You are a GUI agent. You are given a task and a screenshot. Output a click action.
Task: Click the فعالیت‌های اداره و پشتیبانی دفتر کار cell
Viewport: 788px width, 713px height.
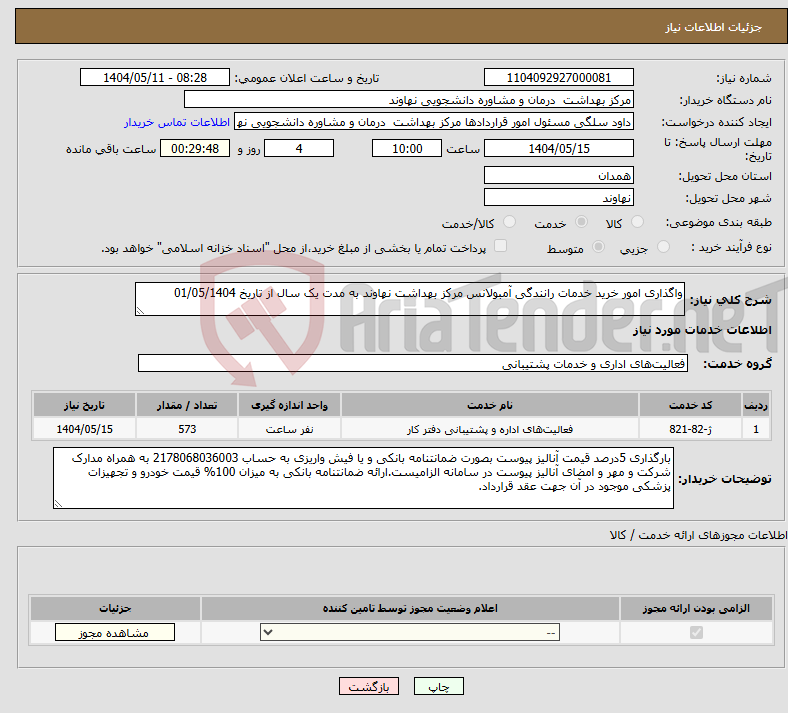[x=489, y=429]
